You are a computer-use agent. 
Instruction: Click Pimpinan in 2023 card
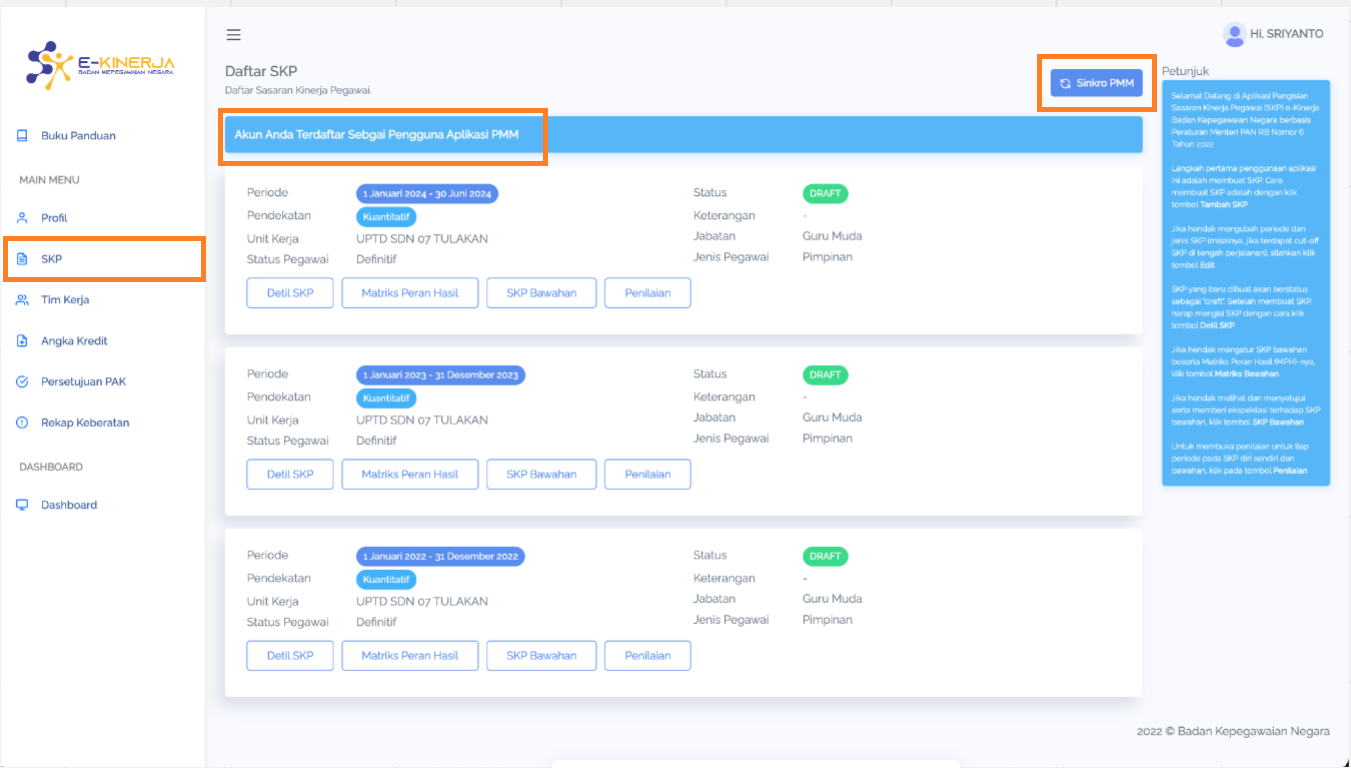click(827, 438)
